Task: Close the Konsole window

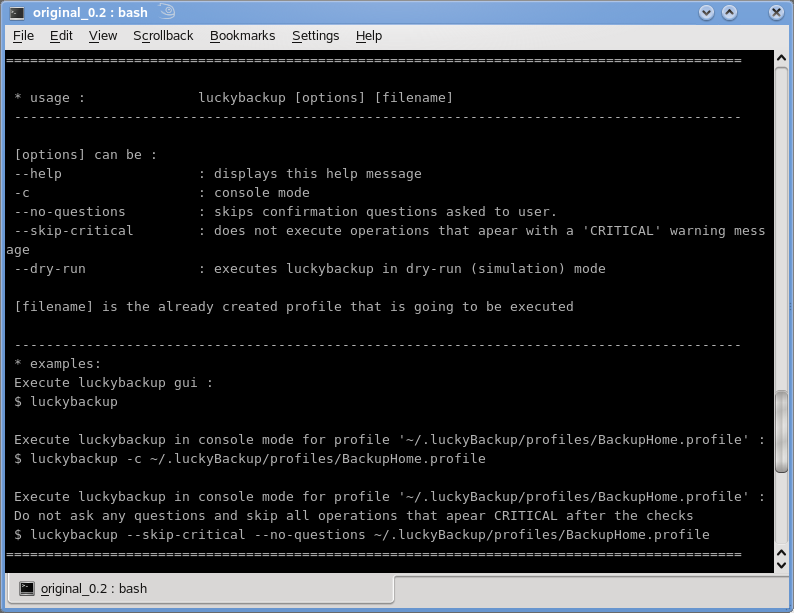Action: [776, 12]
